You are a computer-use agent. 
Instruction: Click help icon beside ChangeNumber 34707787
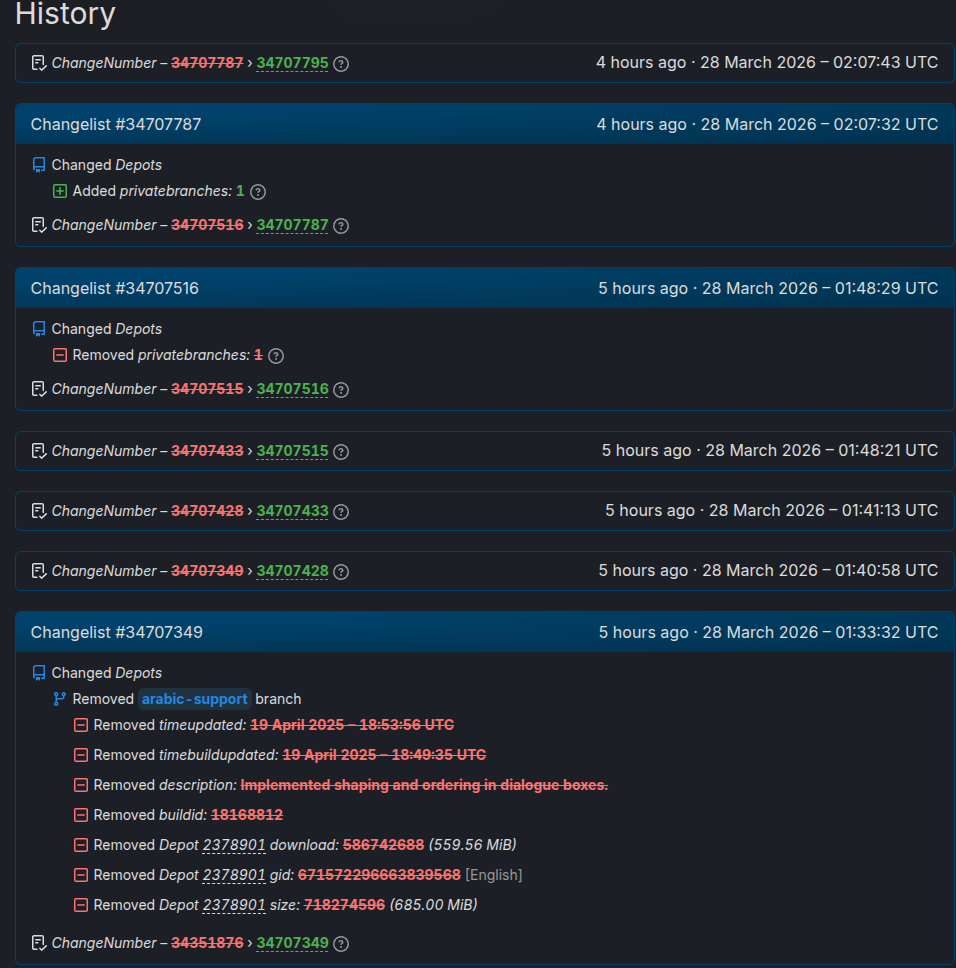pyautogui.click(x=341, y=226)
